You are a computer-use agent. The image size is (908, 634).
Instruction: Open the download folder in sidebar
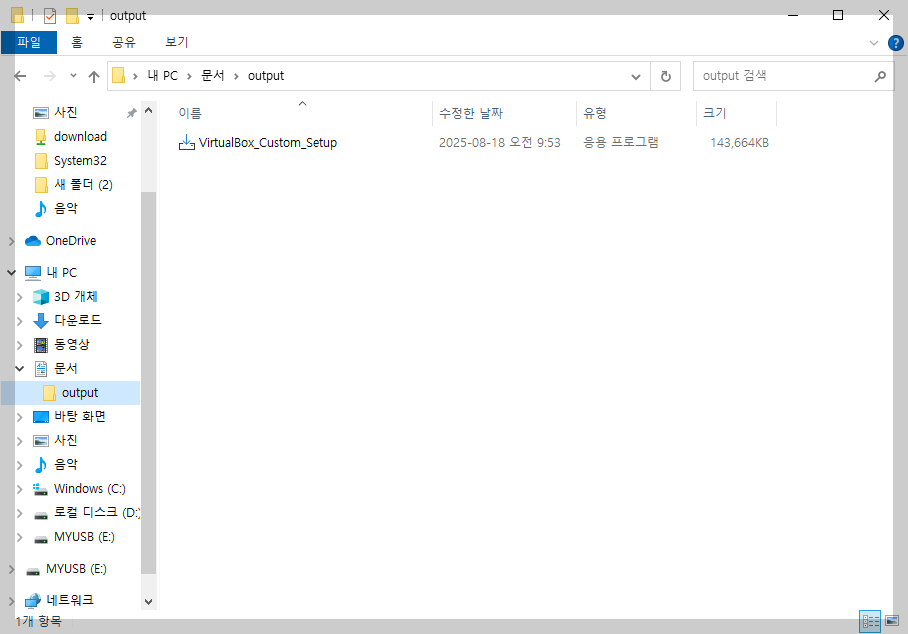(x=80, y=137)
